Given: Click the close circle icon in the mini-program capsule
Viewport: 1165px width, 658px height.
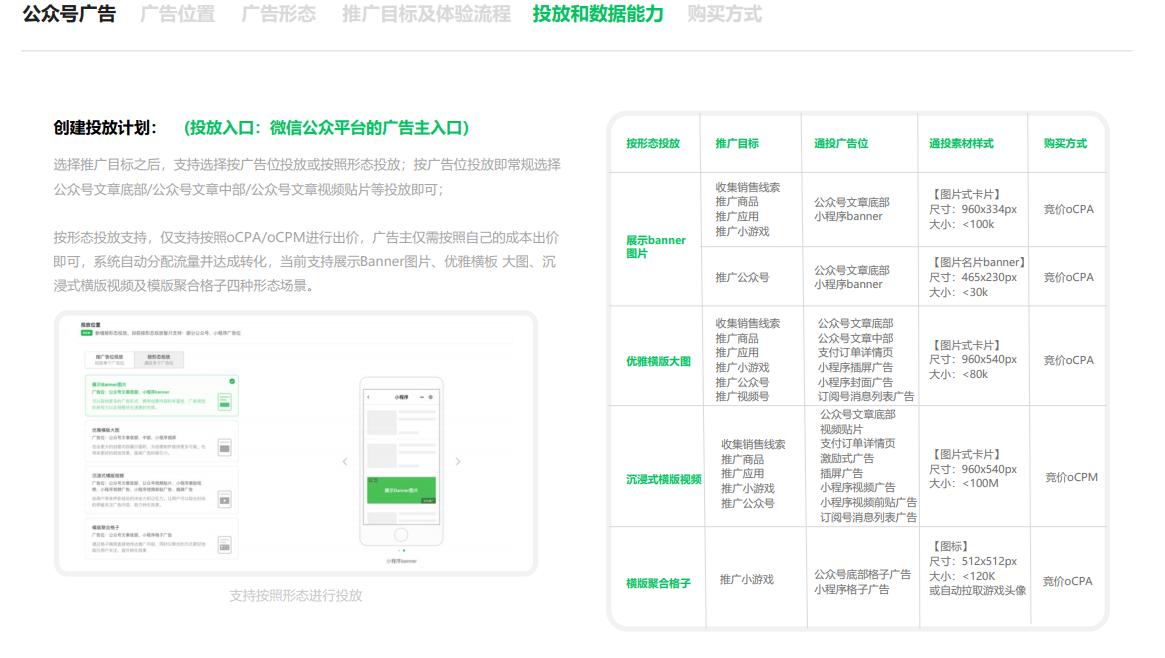Looking at the screenshot, I should (432, 396).
